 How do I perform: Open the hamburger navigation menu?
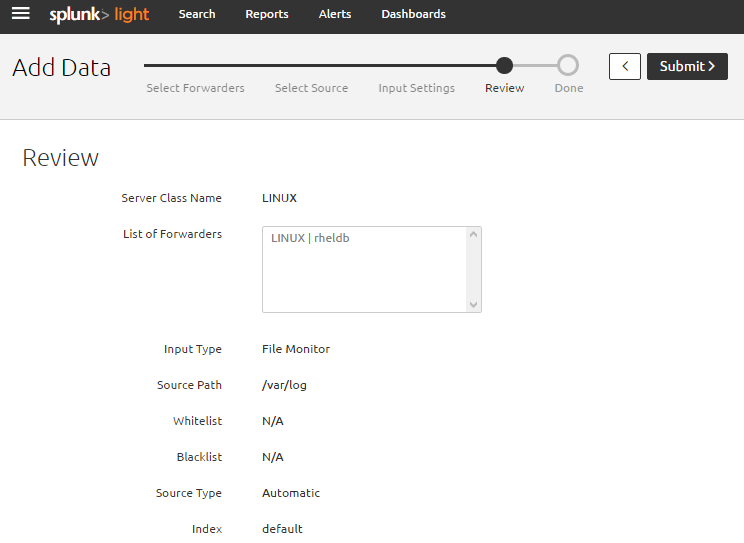click(20, 14)
